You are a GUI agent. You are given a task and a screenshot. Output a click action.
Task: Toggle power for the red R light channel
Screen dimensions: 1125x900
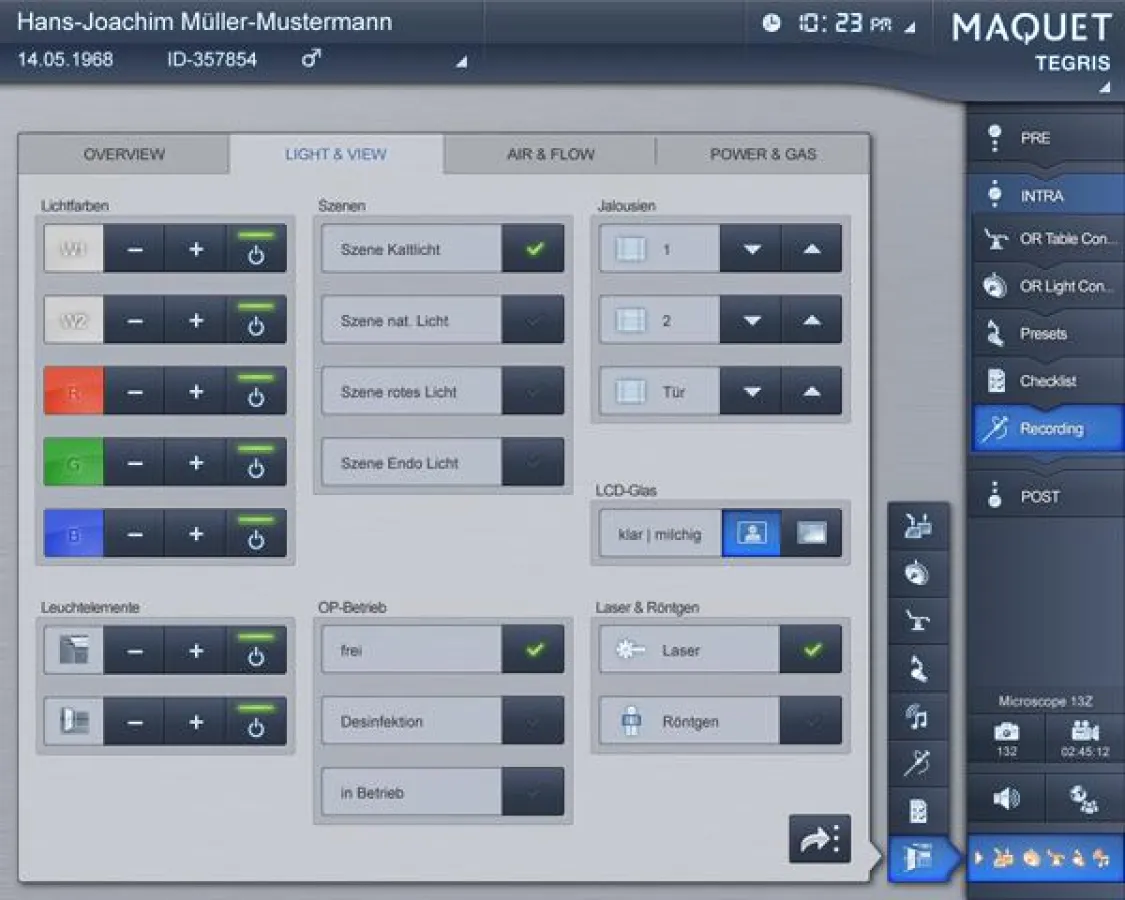click(257, 390)
